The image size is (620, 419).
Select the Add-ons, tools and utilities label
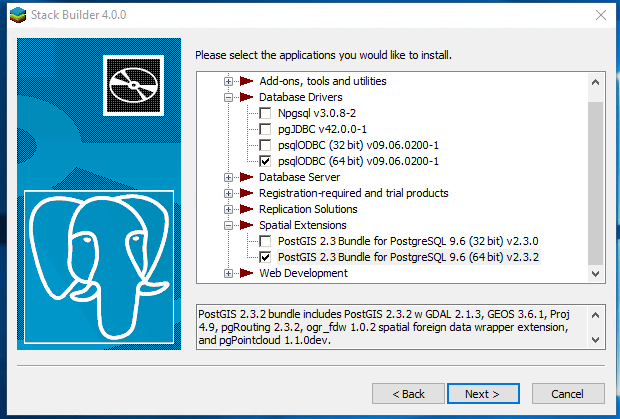pos(323,81)
